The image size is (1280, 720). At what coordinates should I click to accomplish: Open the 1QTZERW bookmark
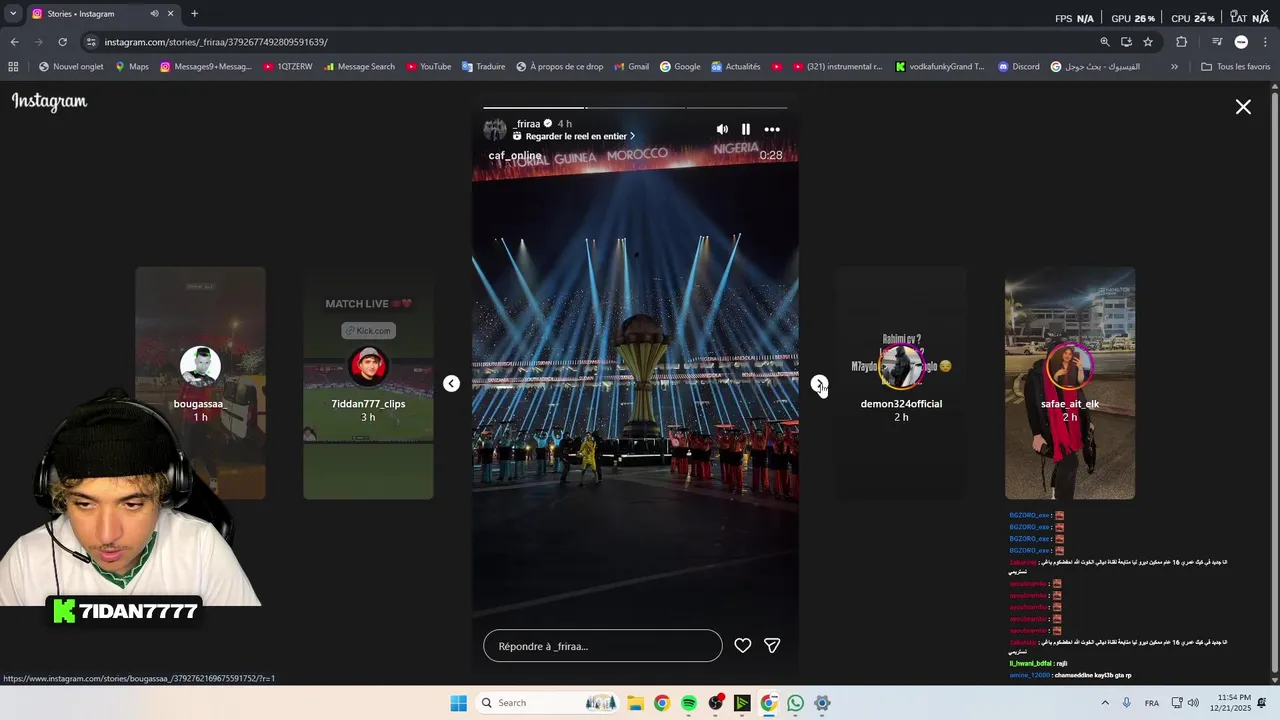click(x=288, y=67)
